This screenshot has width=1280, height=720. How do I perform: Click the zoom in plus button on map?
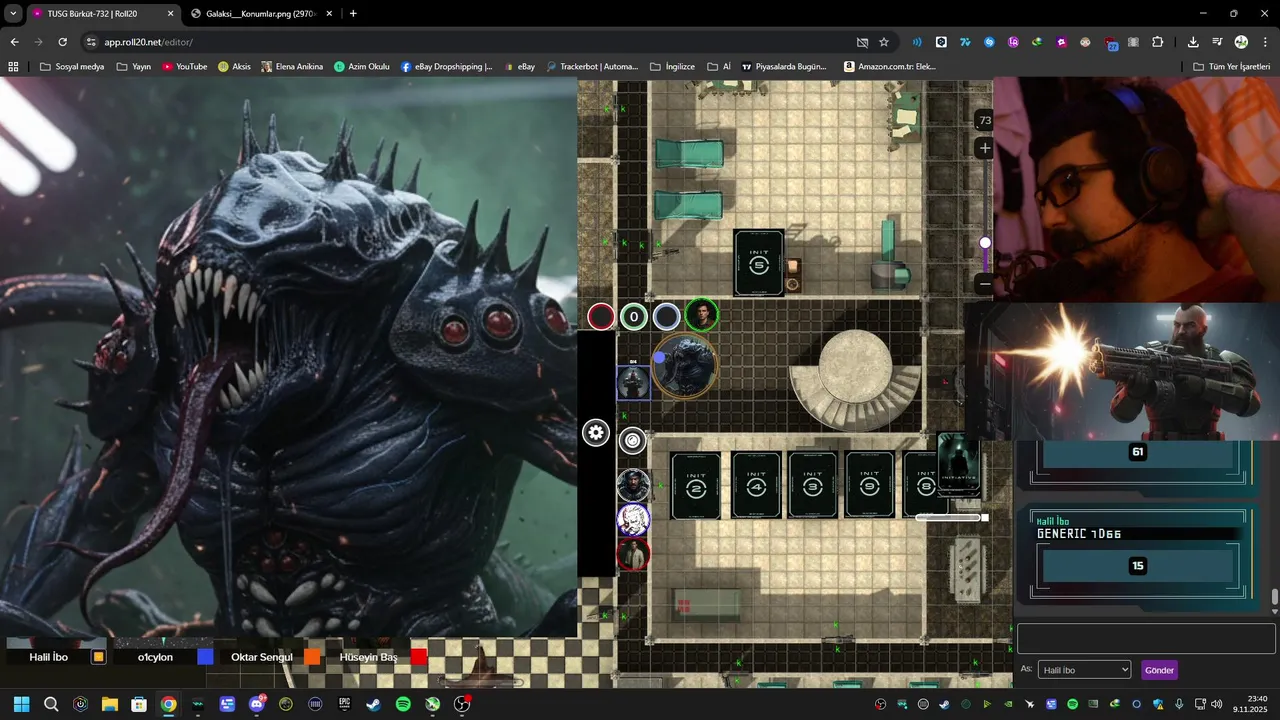pos(985,148)
